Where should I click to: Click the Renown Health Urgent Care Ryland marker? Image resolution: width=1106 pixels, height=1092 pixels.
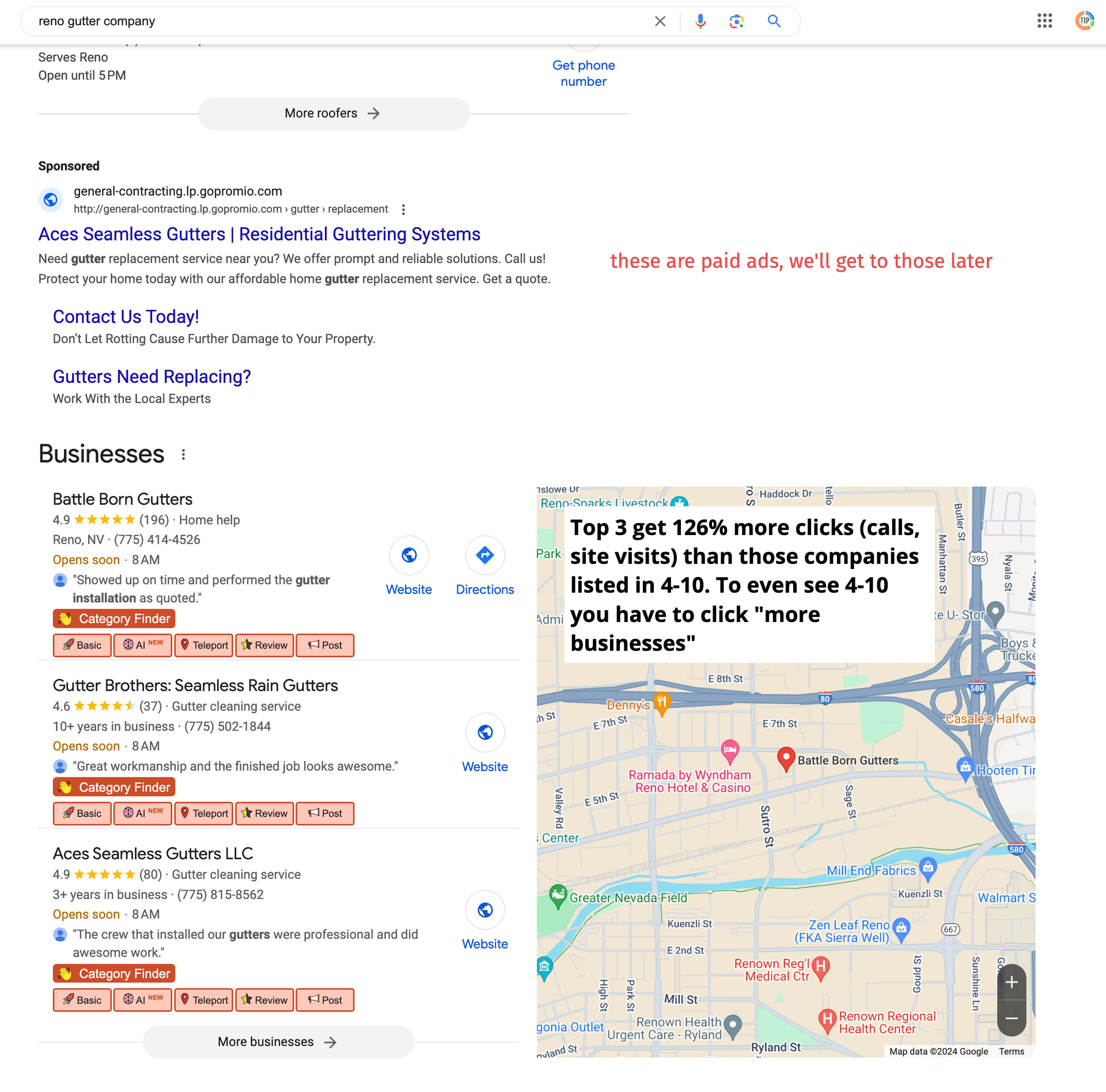(x=732, y=1026)
